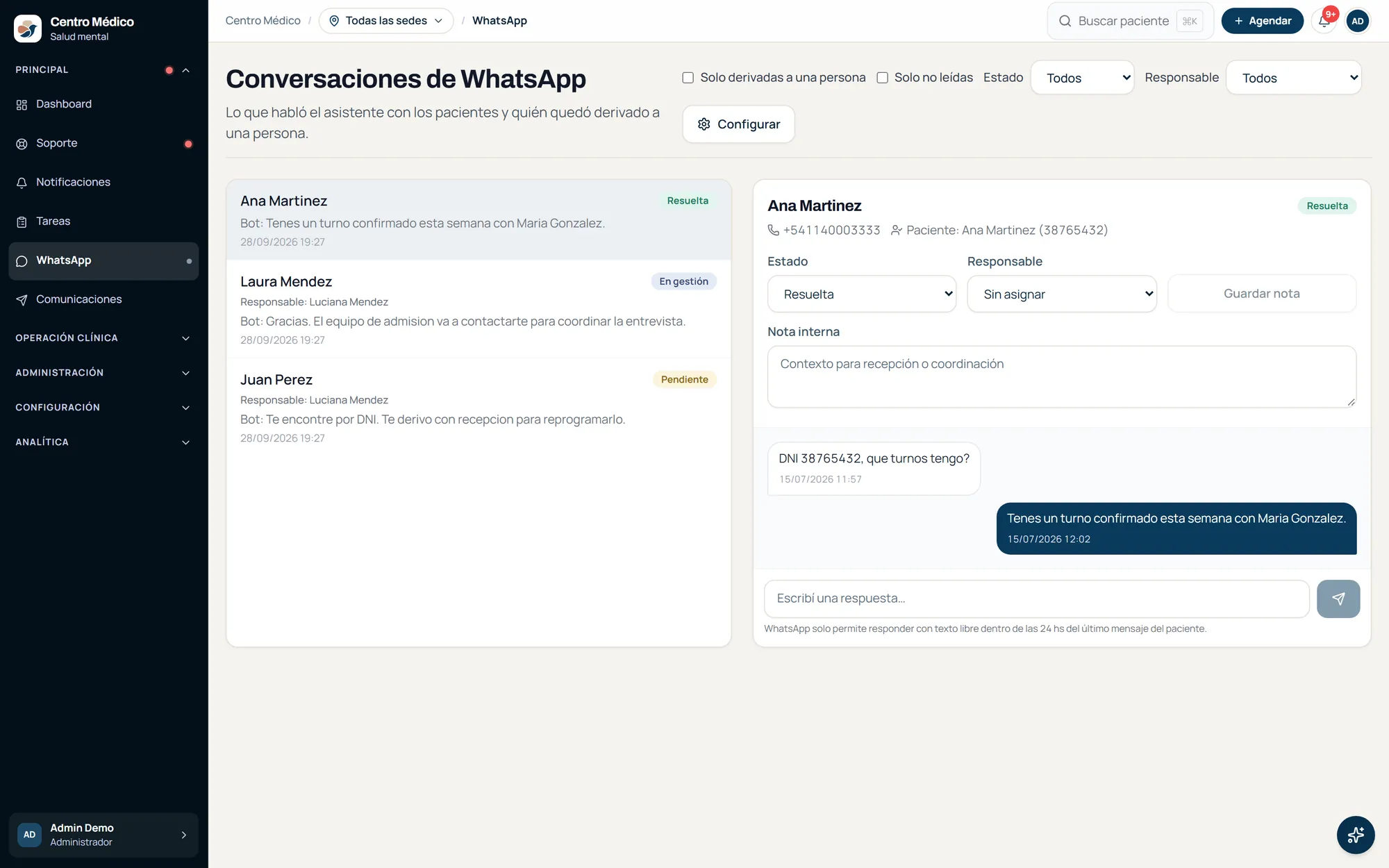Image resolution: width=1389 pixels, height=868 pixels.
Task: Click the Resuelta badge in detail panel
Action: tap(1326, 206)
